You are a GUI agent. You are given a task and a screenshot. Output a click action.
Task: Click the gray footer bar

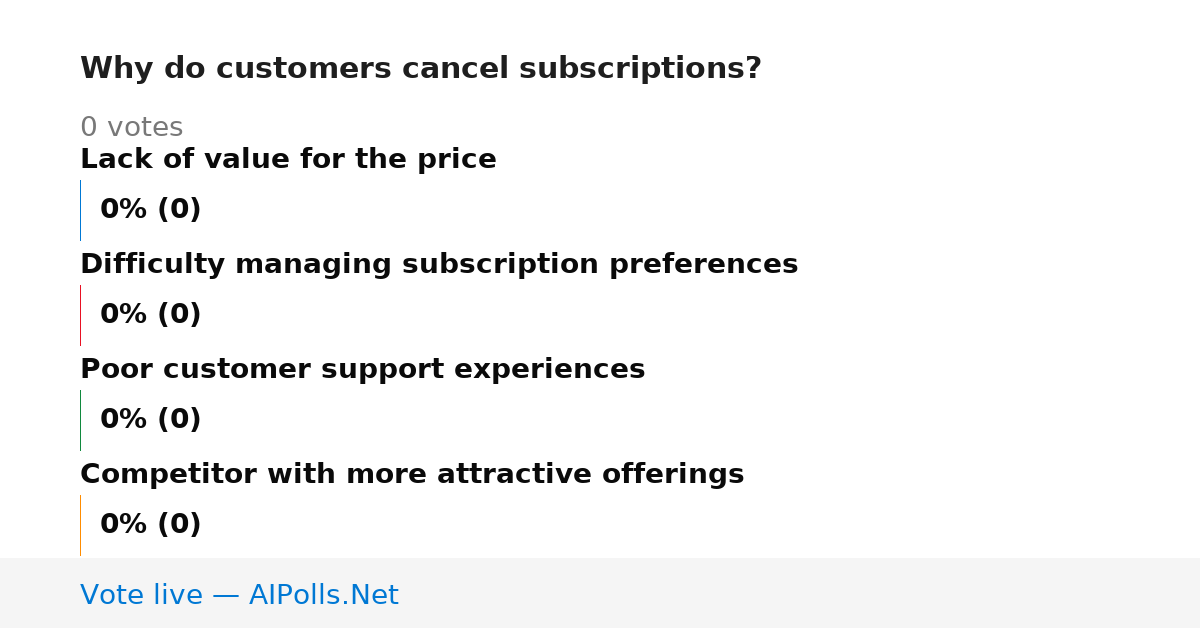[600, 593]
